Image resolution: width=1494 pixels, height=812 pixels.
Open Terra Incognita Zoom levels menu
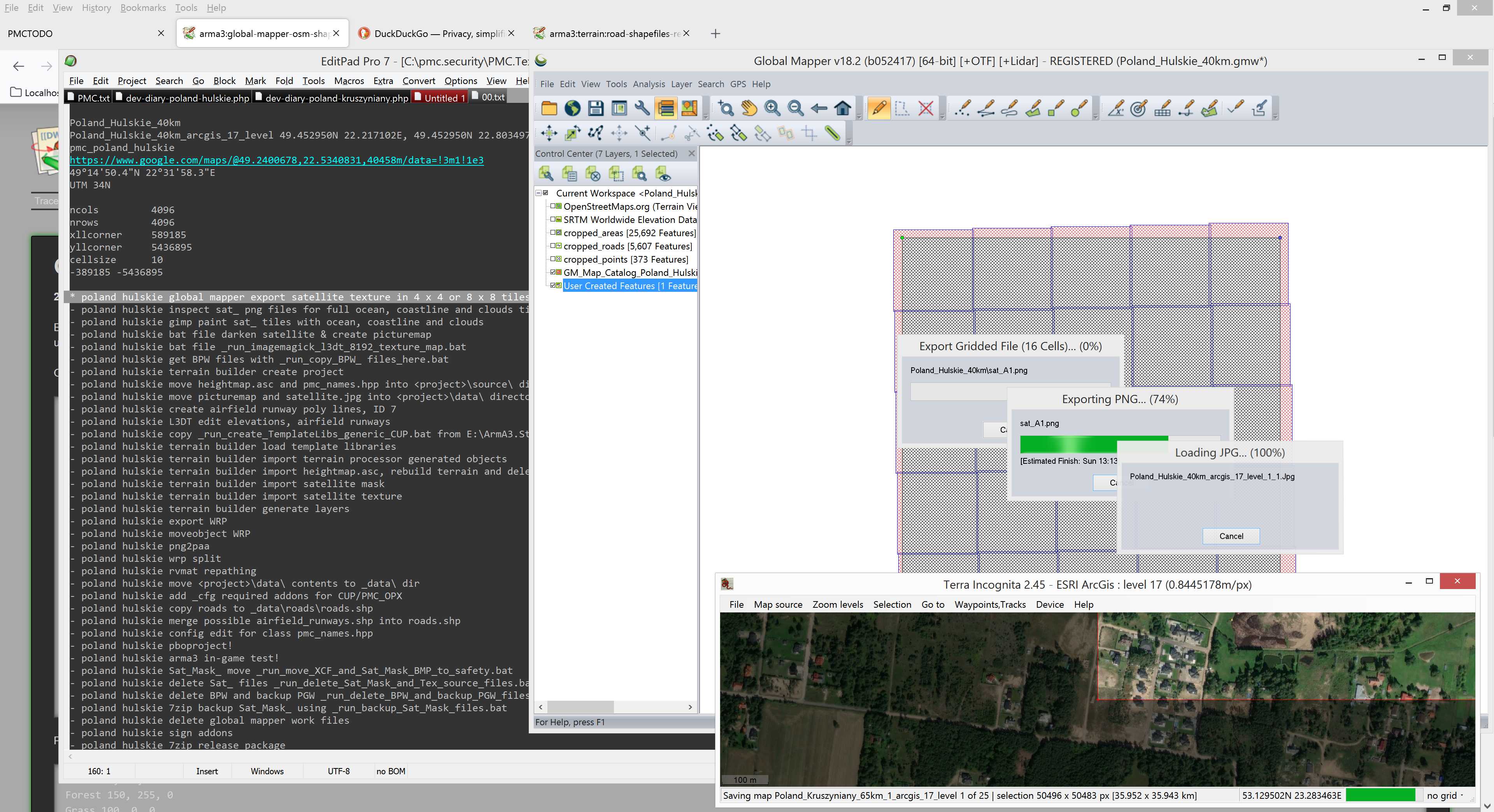click(x=838, y=604)
